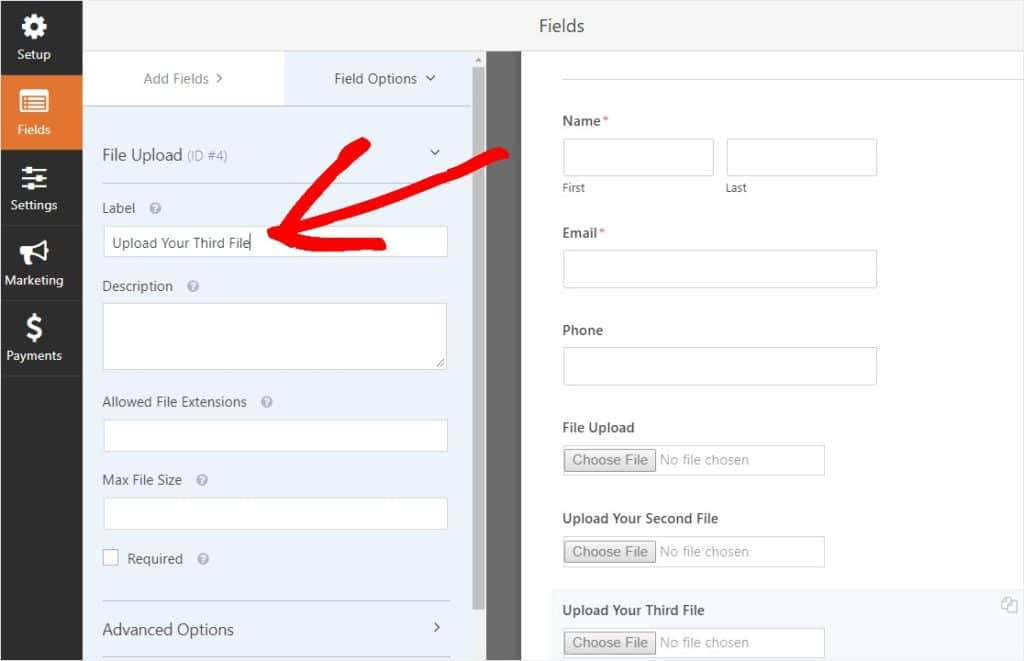Open the Settings panel

tap(34, 188)
